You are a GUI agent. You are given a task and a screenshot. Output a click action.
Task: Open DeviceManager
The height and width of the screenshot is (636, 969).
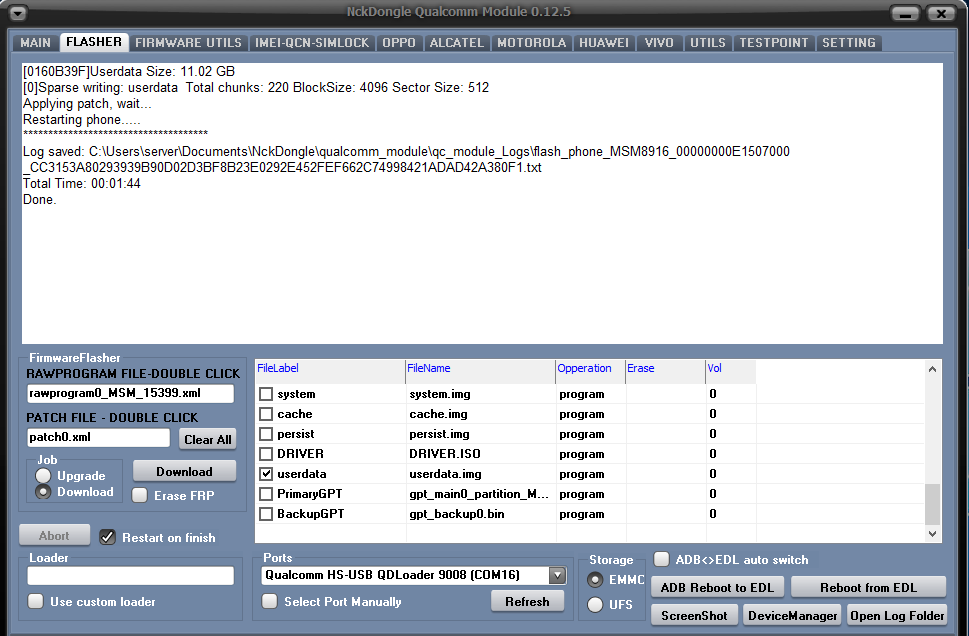[792, 616]
